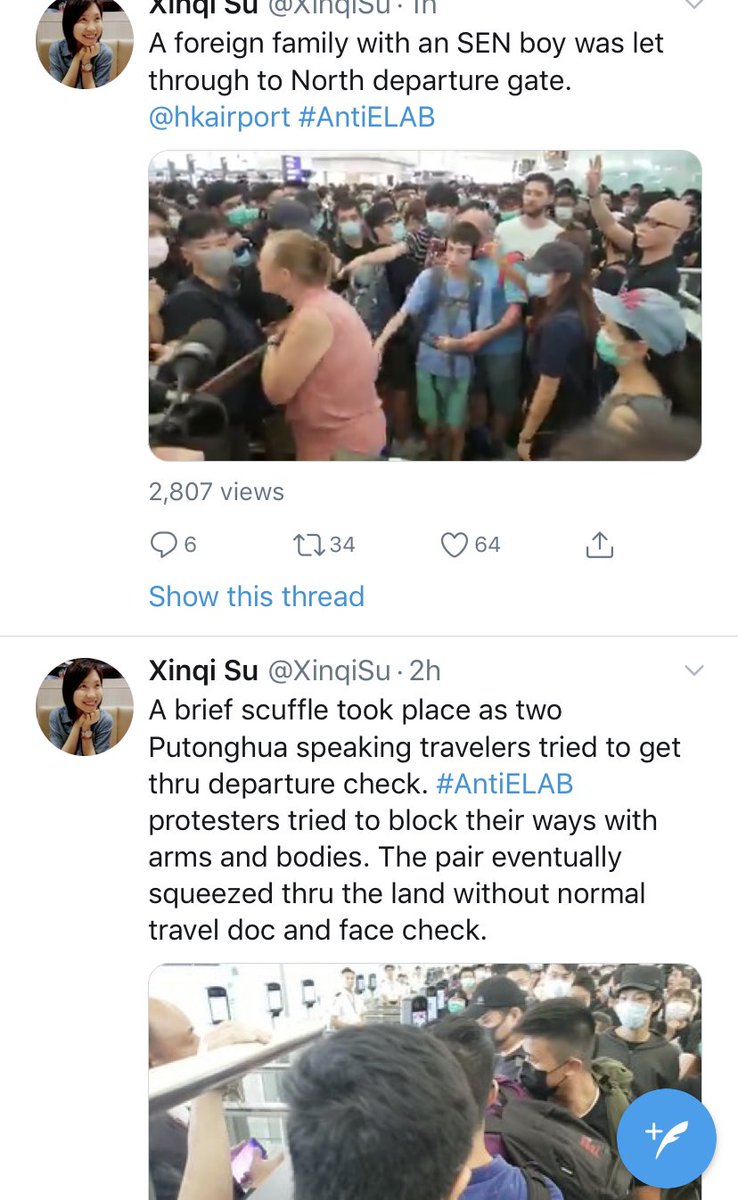This screenshot has width=738, height=1200.
Task: Open the @hkairport mention
Action: tap(219, 117)
